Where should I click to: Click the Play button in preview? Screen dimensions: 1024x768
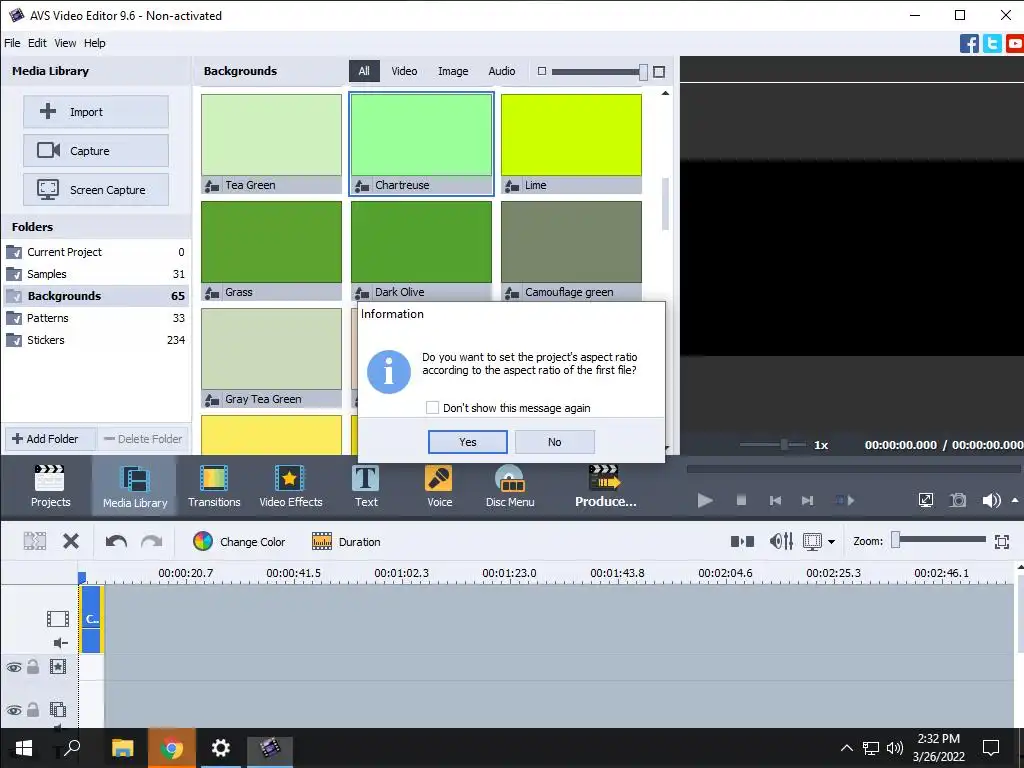pyautogui.click(x=705, y=501)
